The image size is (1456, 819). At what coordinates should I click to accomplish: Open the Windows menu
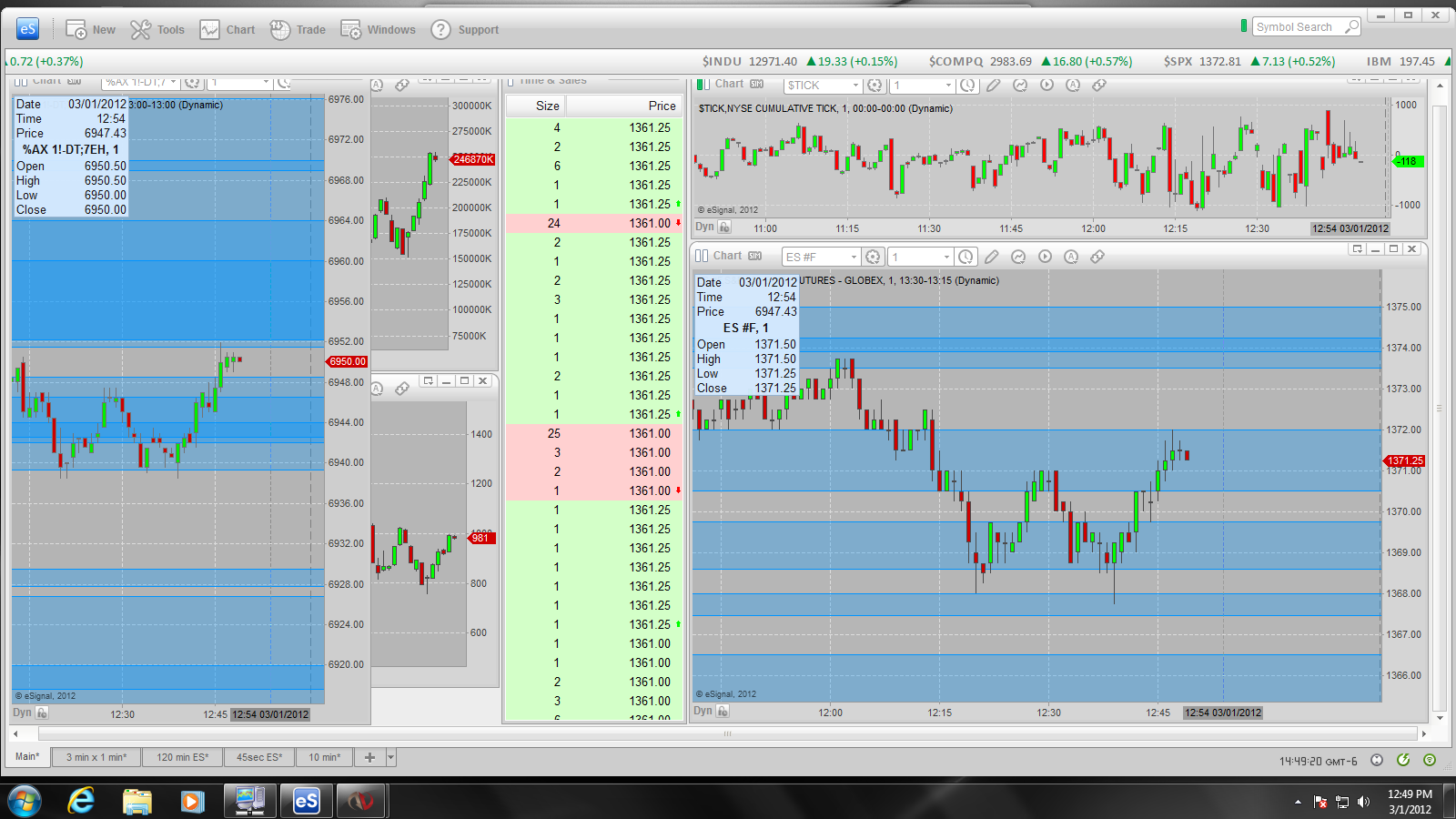click(378, 30)
